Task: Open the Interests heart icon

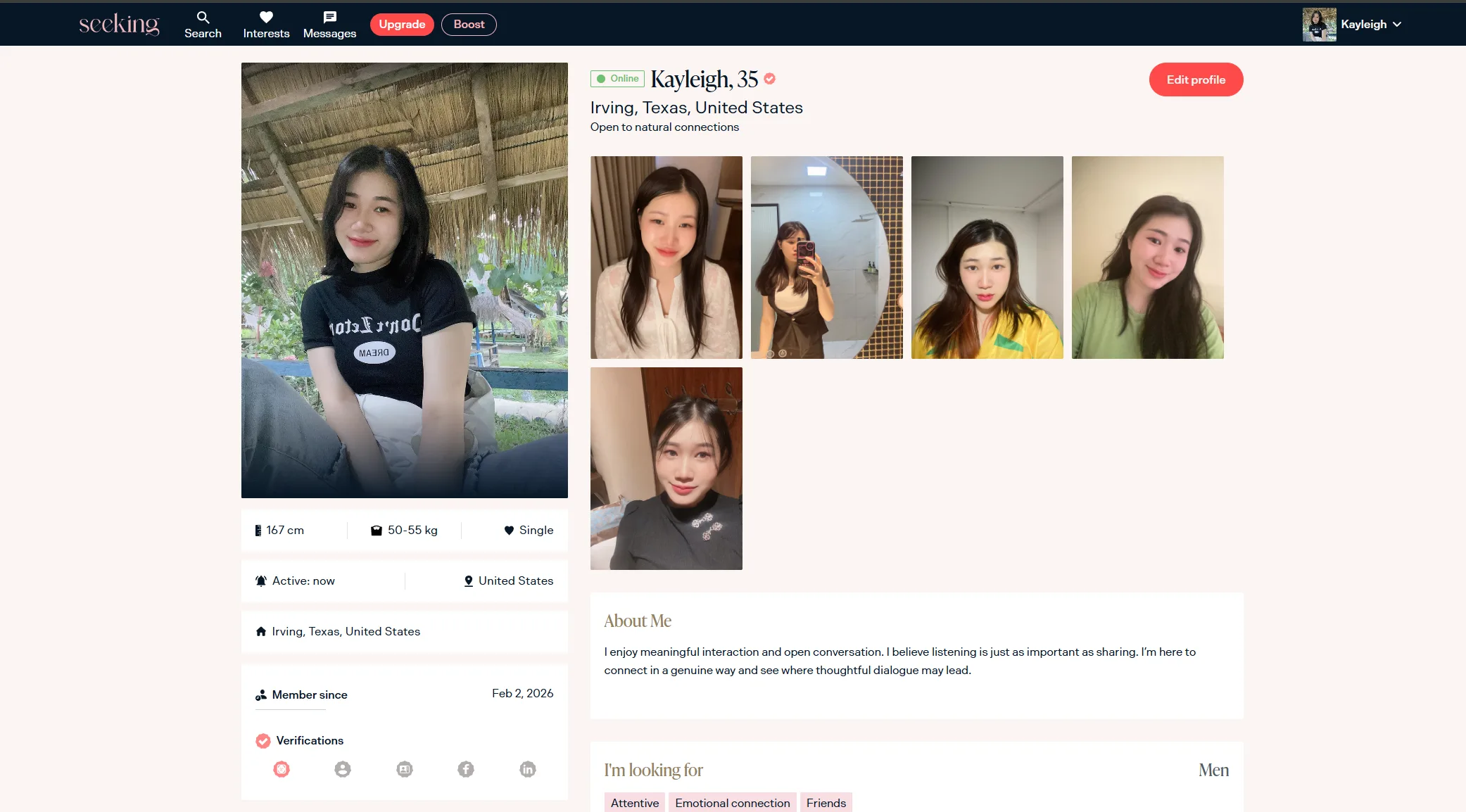Action: [x=266, y=18]
